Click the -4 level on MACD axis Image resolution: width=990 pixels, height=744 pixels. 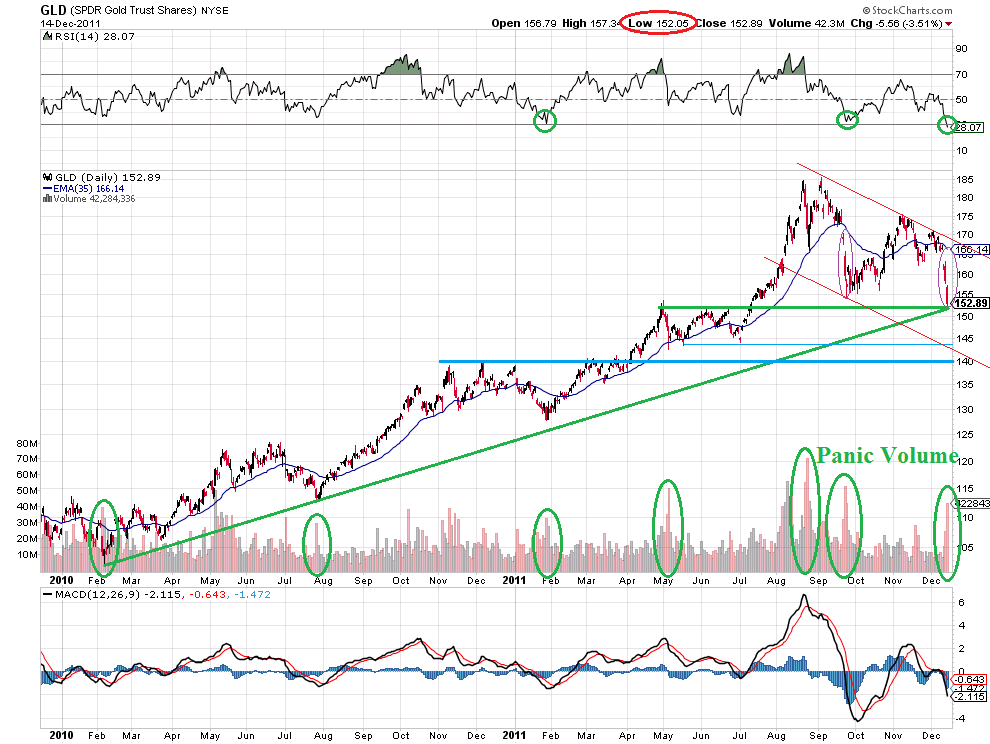pos(960,719)
